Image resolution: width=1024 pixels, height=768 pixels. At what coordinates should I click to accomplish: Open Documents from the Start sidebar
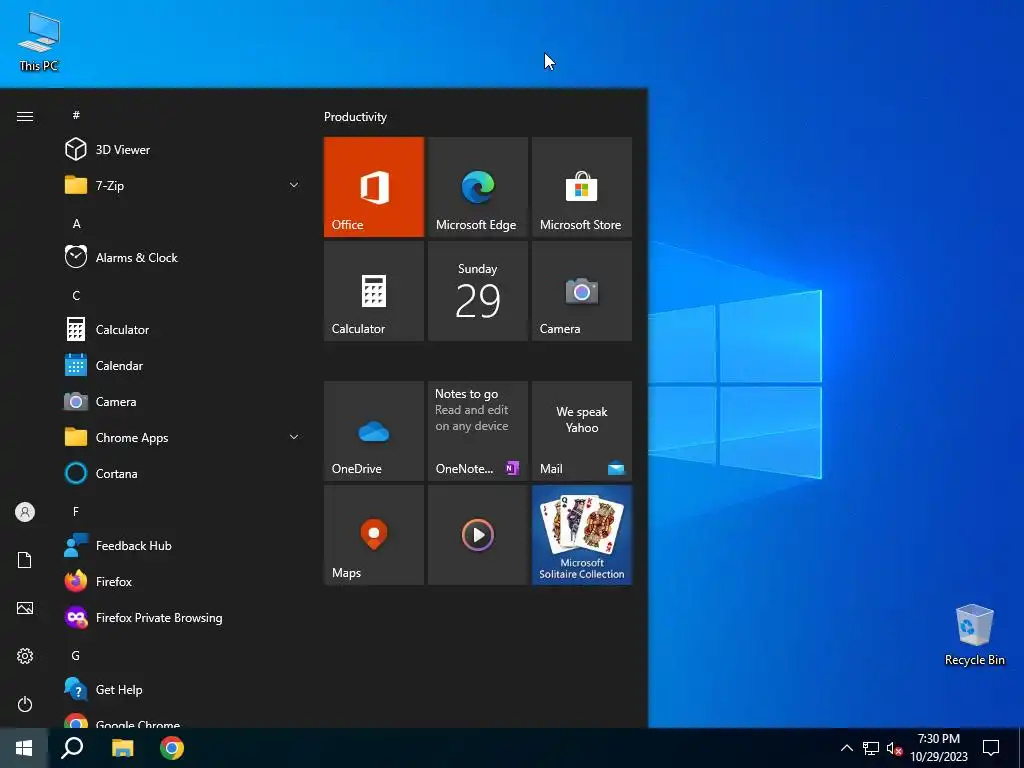coord(25,560)
